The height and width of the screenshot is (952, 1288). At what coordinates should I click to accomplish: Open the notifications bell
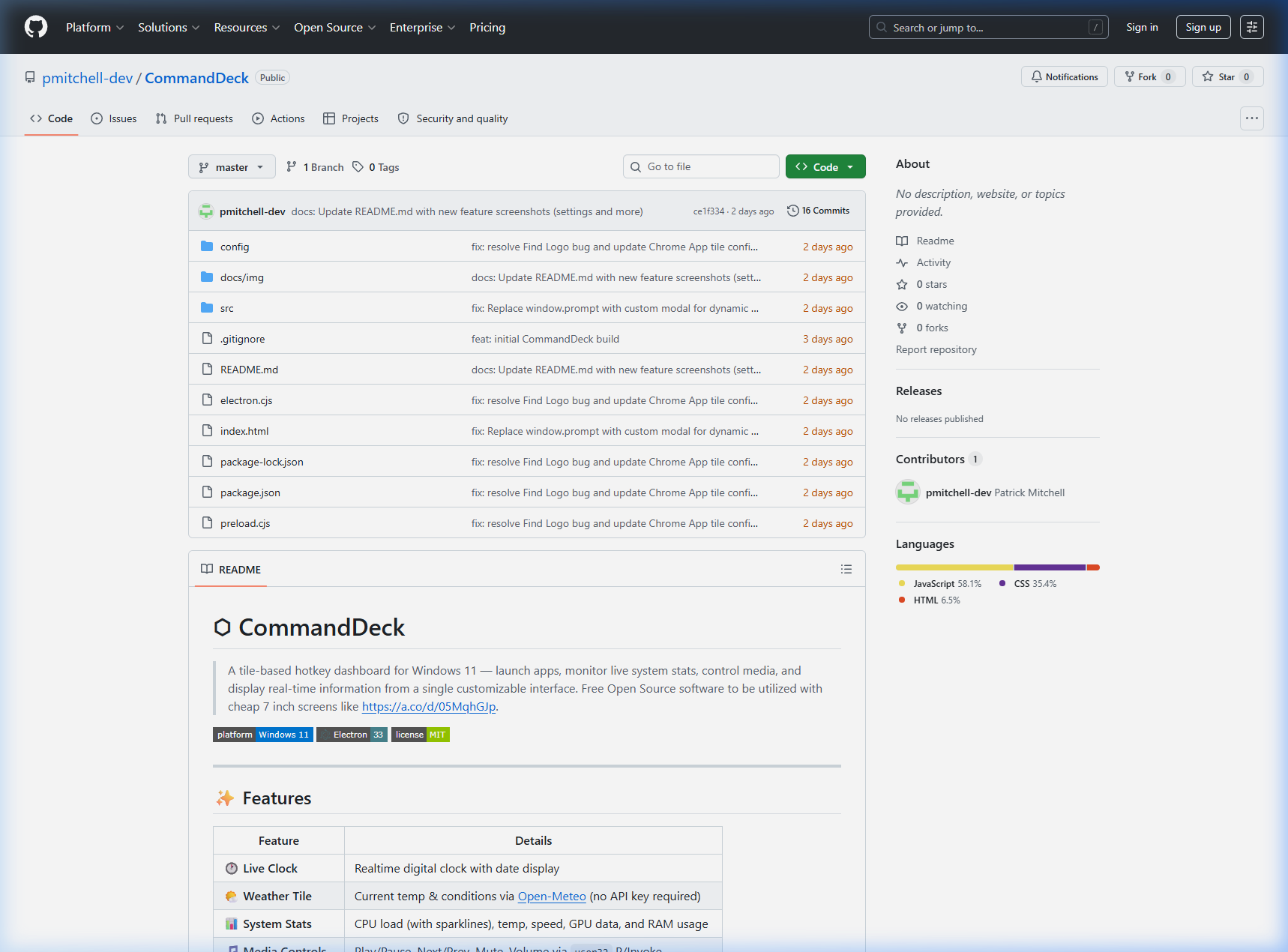click(1064, 76)
